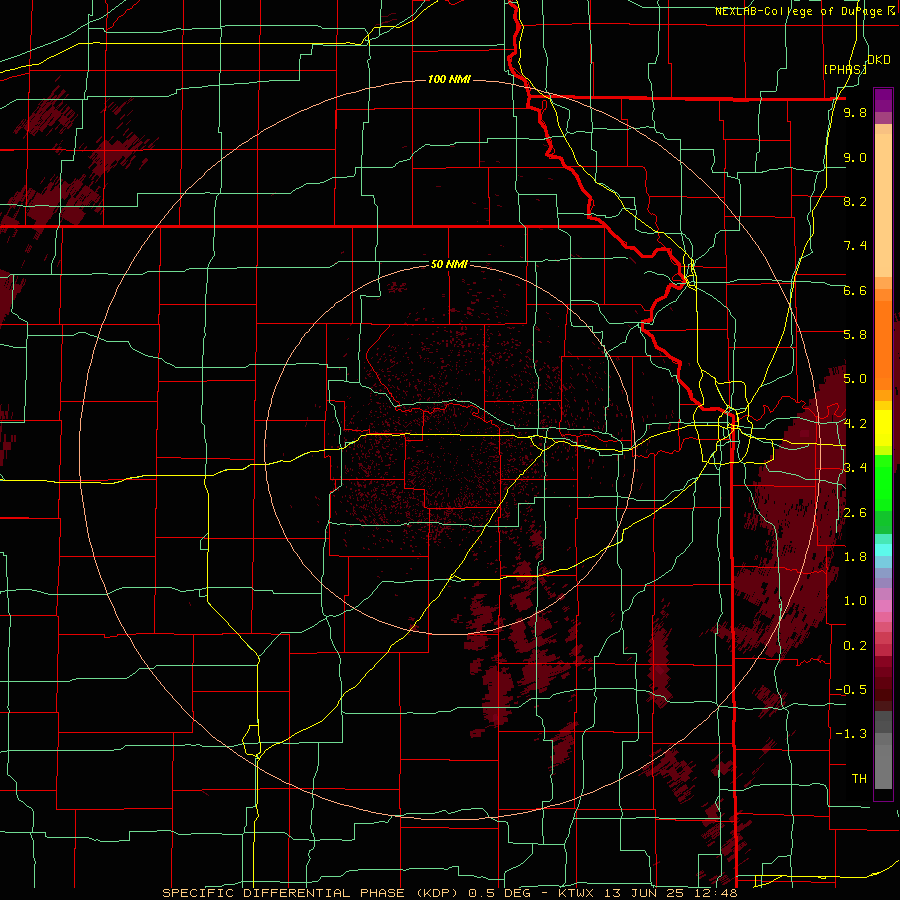Click the purple segment atop the color bar
Image resolution: width=900 pixels, height=900 pixels.
883,100
